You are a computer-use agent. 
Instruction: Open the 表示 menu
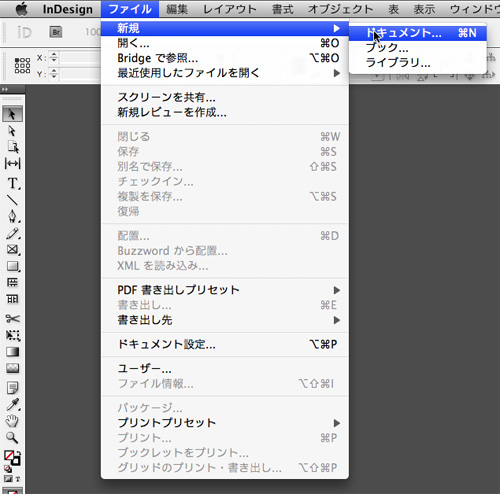point(424,9)
